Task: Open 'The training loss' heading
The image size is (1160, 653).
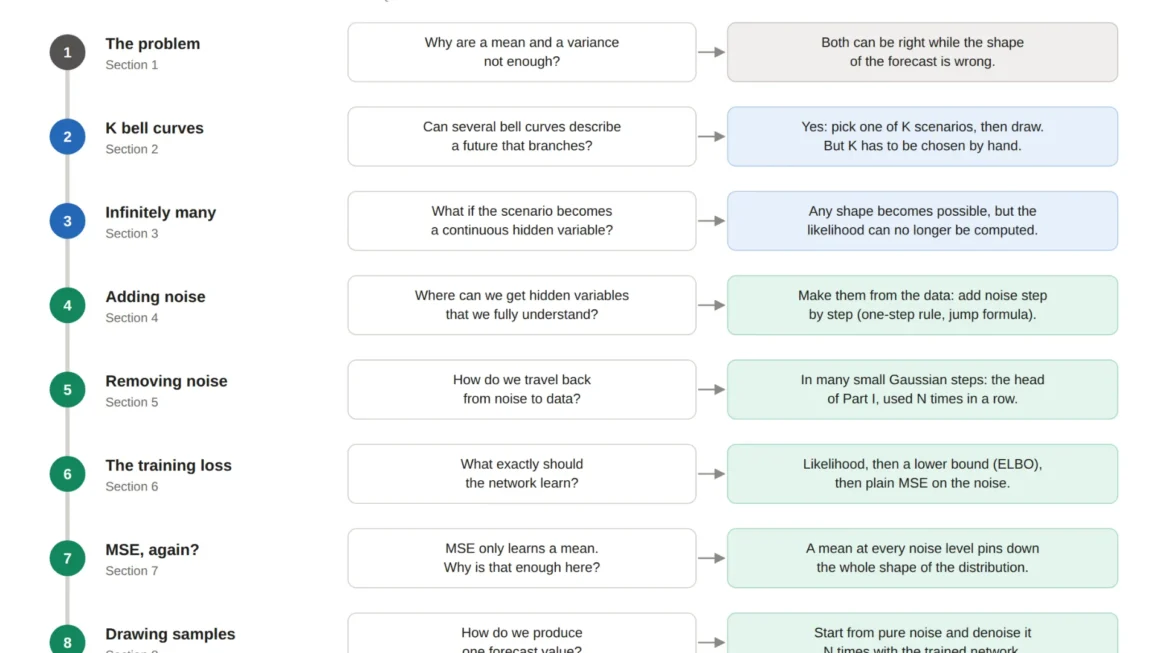Action: point(169,465)
